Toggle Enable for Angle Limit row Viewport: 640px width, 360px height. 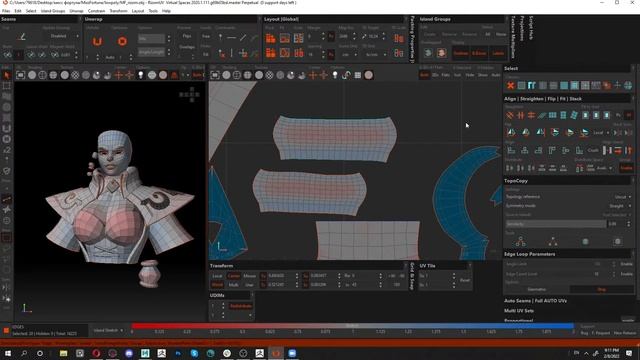pyautogui.click(x=627, y=264)
